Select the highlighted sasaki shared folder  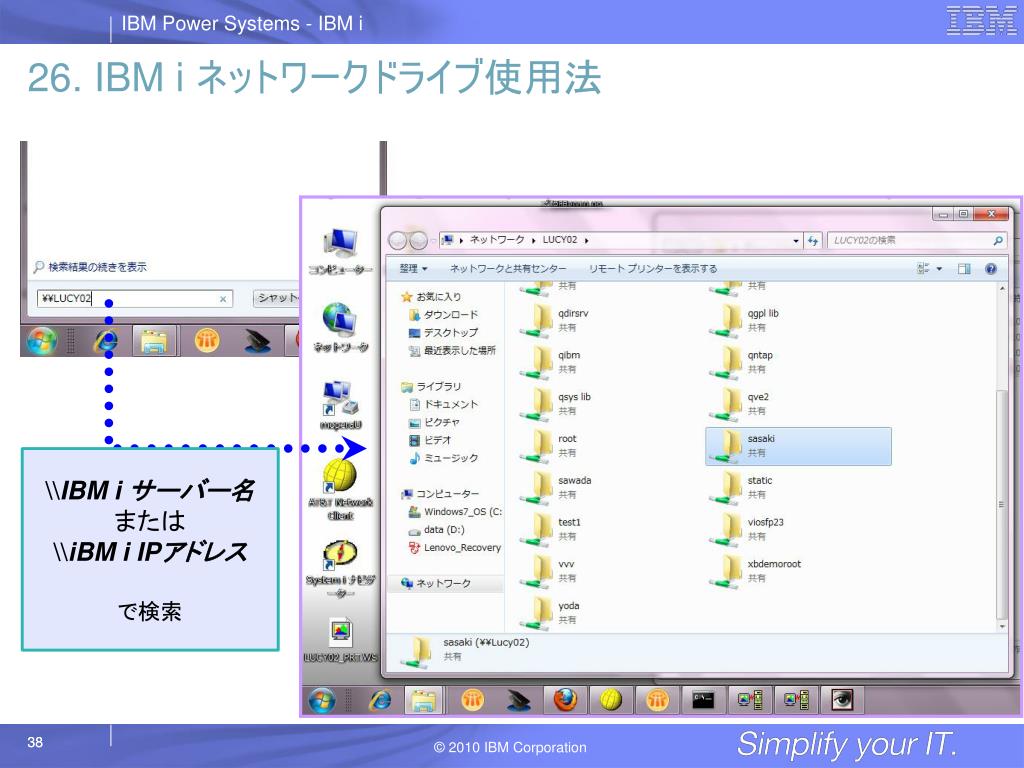pos(798,447)
